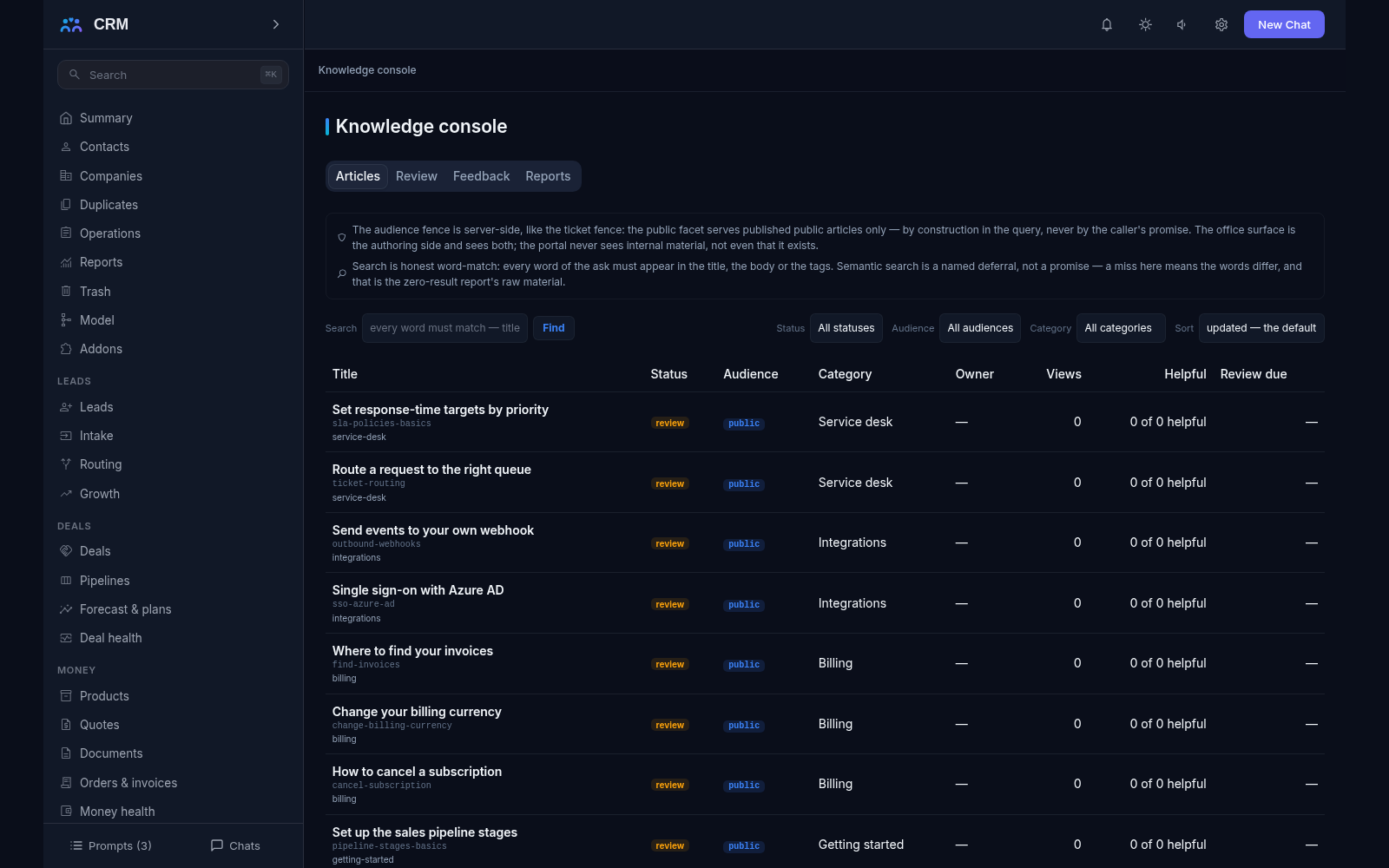Open the All statuses dropdown

tap(846, 328)
